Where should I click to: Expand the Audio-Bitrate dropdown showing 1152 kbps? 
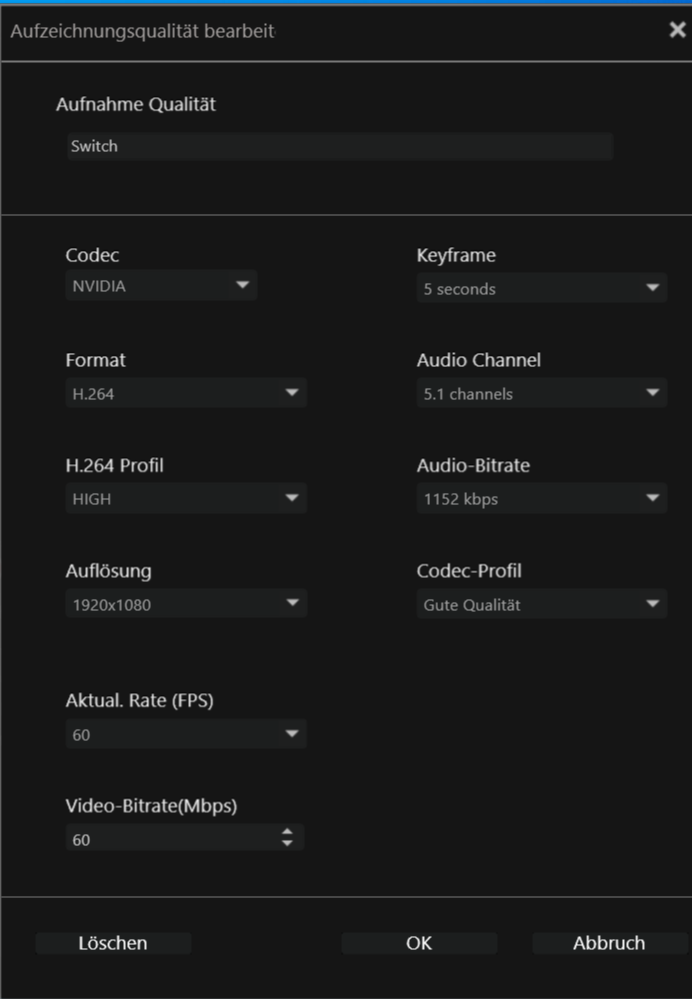tap(541, 499)
